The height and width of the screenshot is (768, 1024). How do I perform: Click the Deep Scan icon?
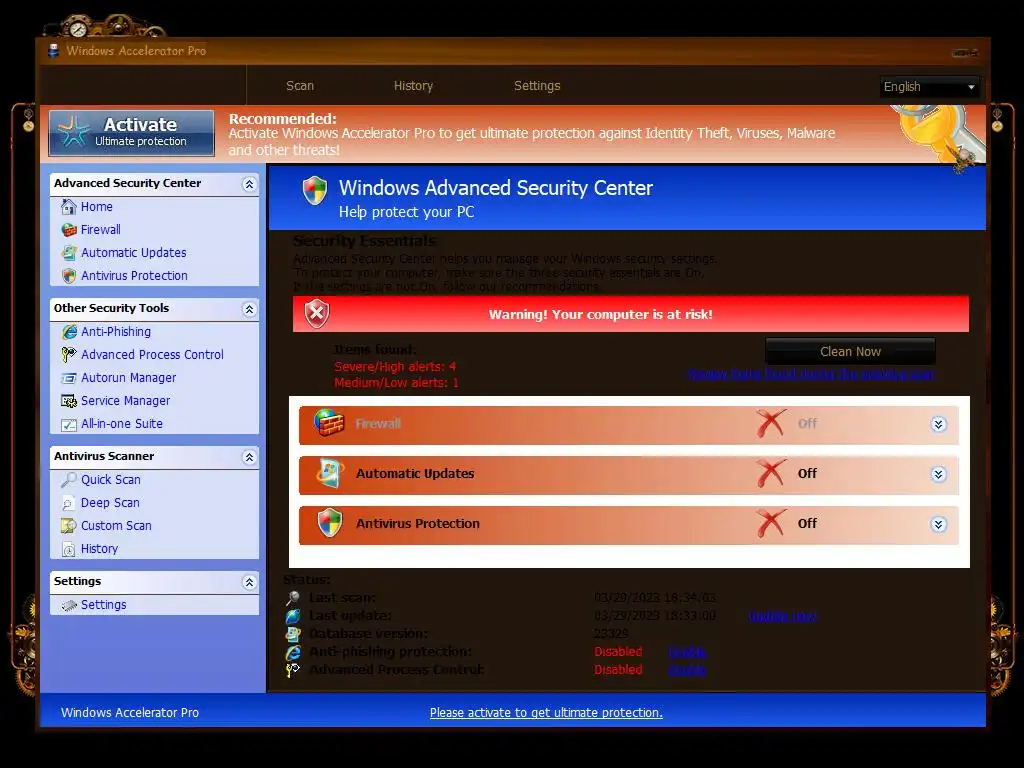pos(69,504)
